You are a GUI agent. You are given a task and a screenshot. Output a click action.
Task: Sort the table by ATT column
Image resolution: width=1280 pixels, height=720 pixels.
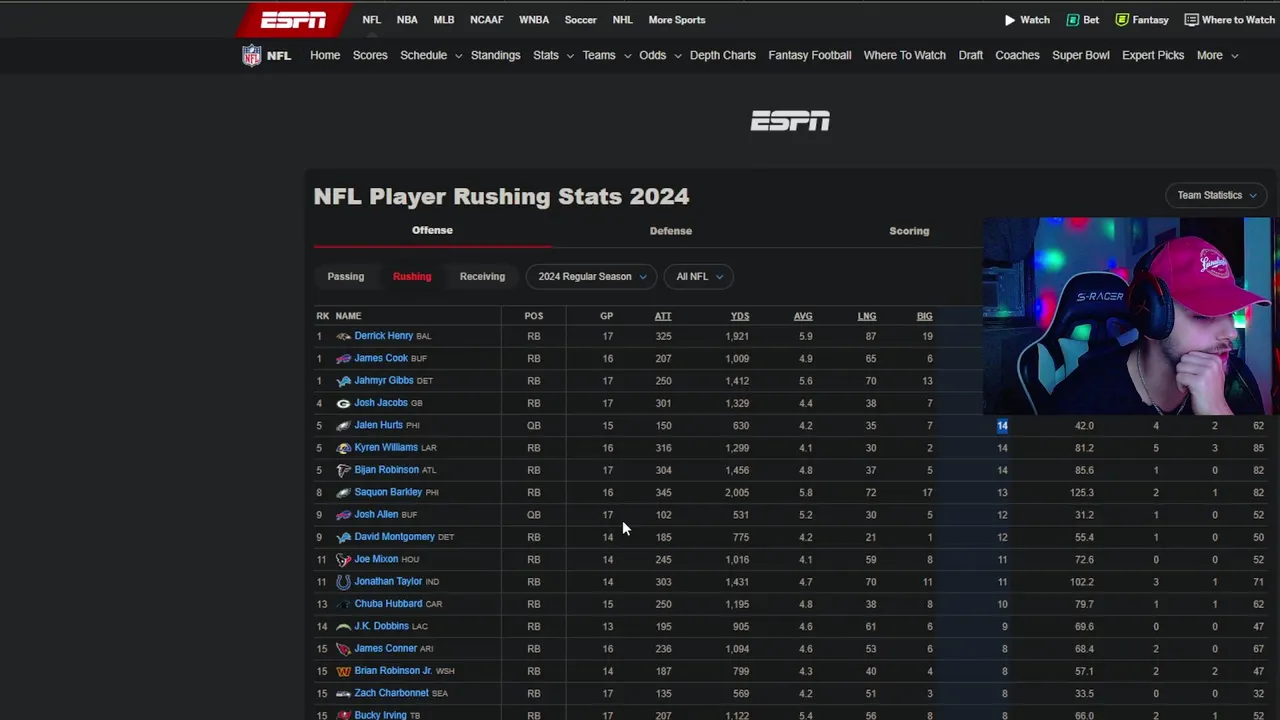point(663,316)
